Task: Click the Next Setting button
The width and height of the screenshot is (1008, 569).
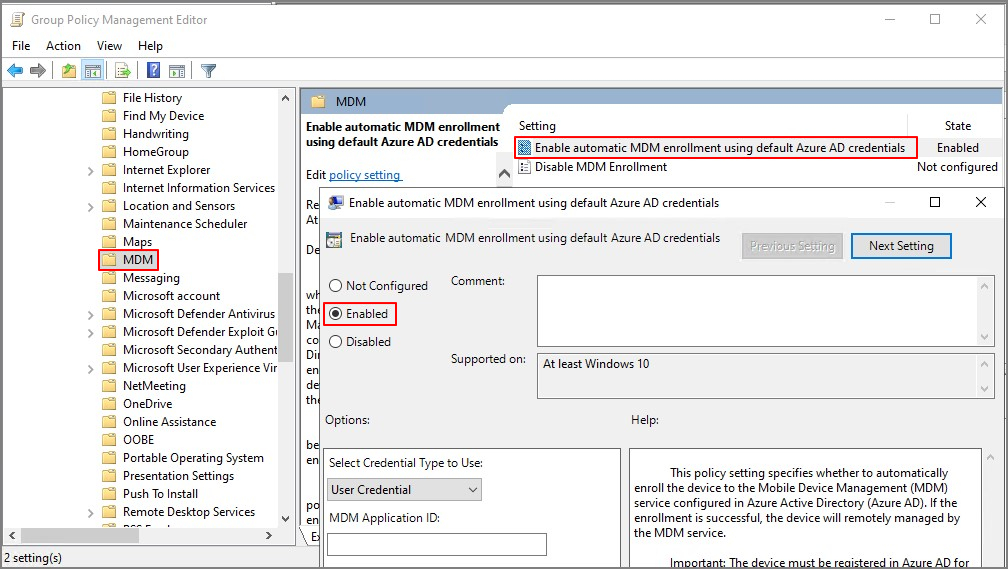Action: pyautogui.click(x=901, y=246)
